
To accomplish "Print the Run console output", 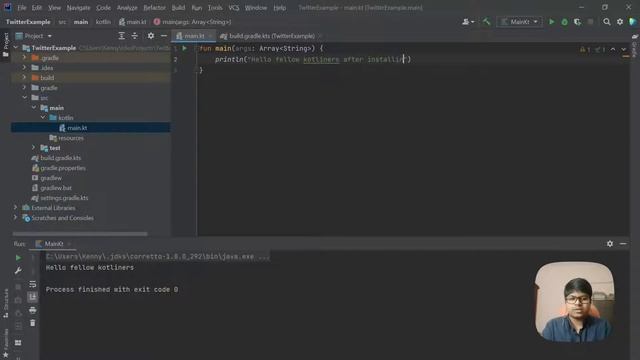I will 33,310.
